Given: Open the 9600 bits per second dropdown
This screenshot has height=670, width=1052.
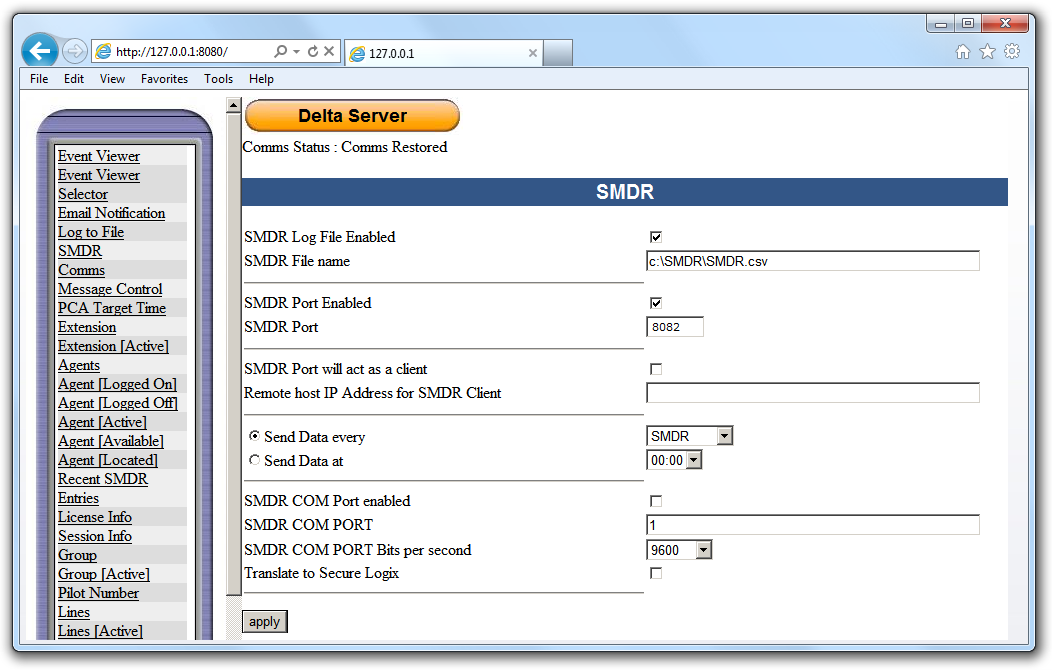Looking at the screenshot, I should tap(703, 549).
